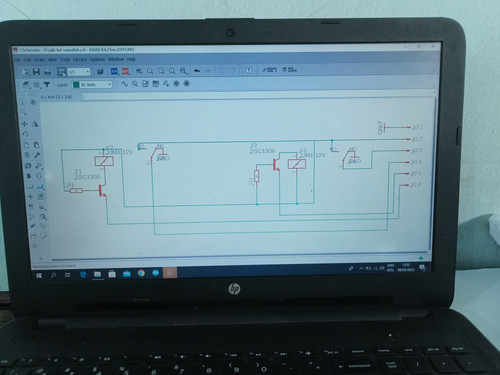The width and height of the screenshot is (500, 375).
Task: Click the sine wave simulation icon
Action: click(124, 84)
